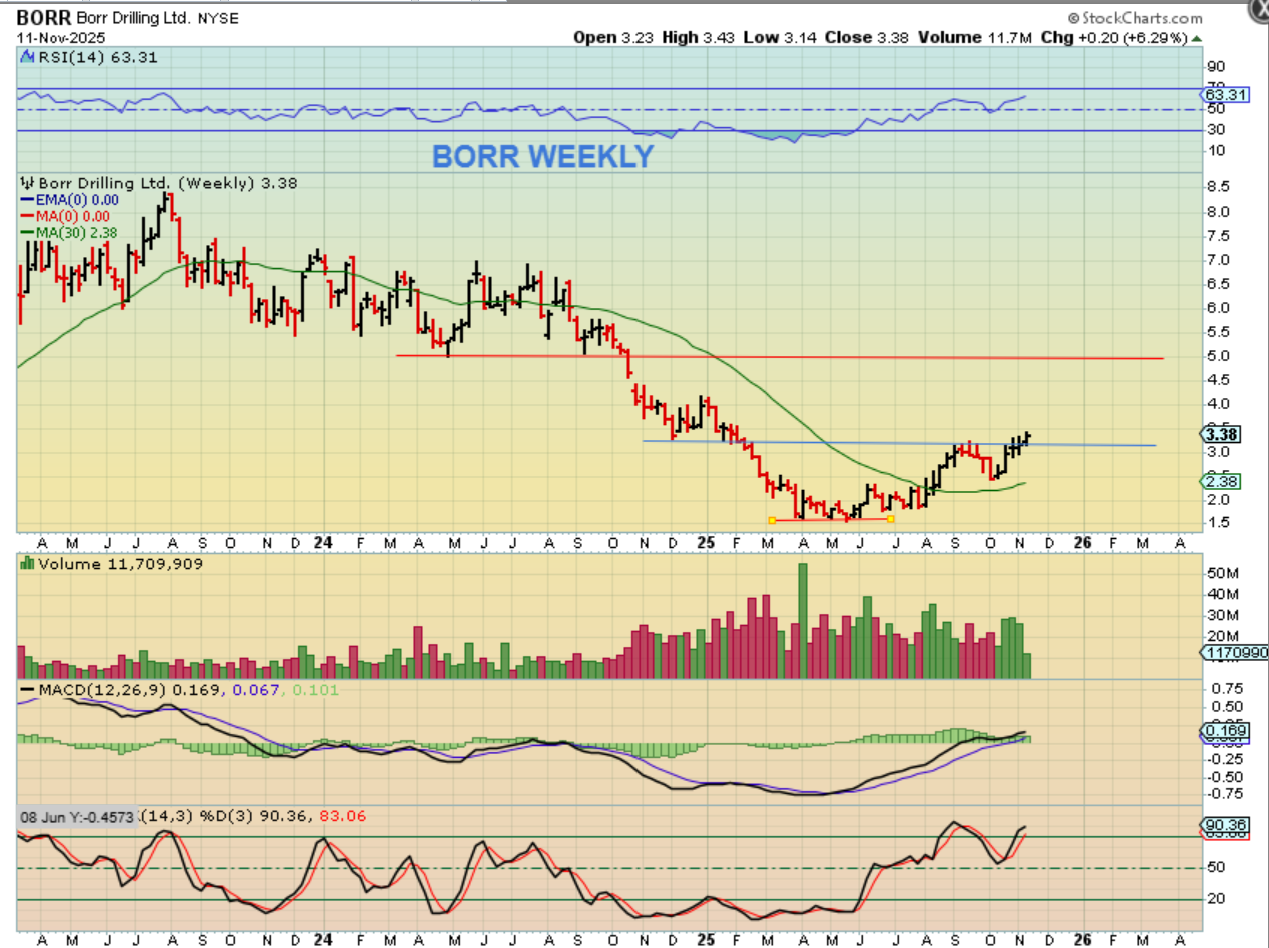Click the 8.5 price axis label
Screen dimensions: 1269x948
pos(1217,187)
